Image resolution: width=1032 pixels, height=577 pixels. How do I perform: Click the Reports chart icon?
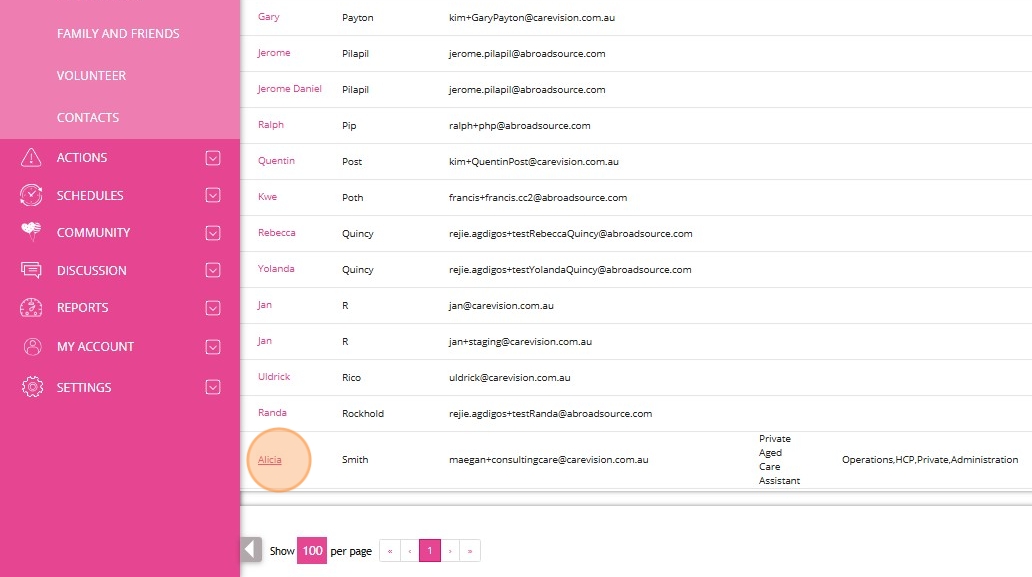31,307
